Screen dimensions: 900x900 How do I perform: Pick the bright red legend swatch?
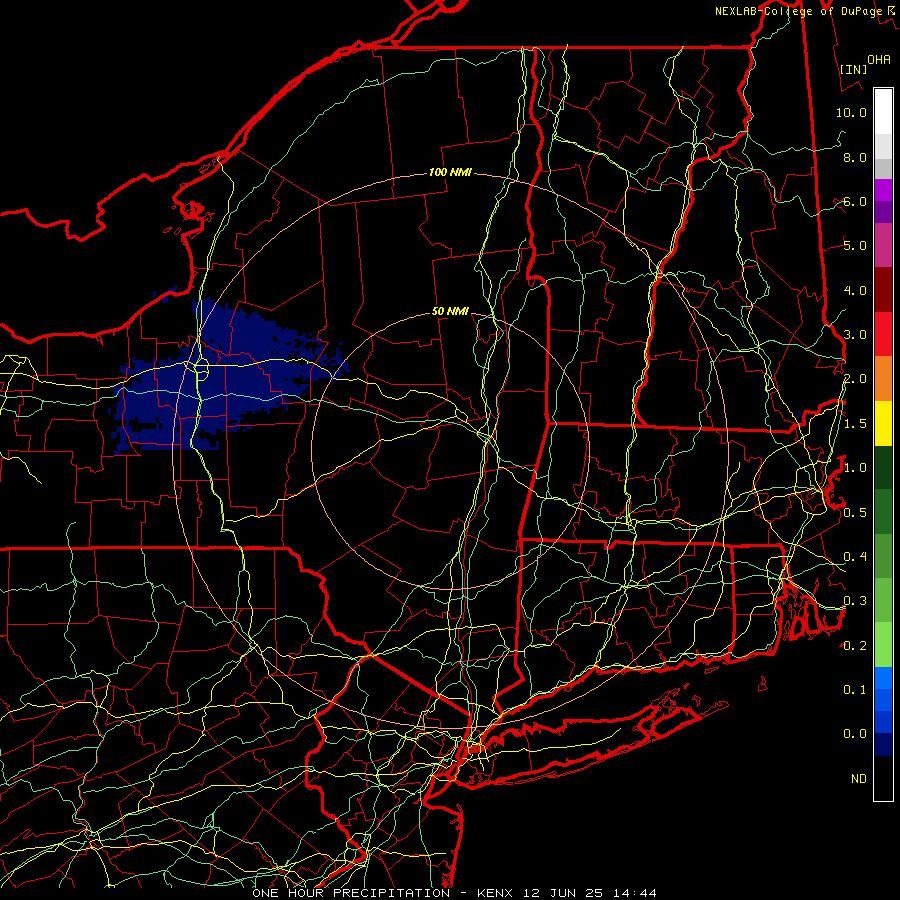point(883,335)
